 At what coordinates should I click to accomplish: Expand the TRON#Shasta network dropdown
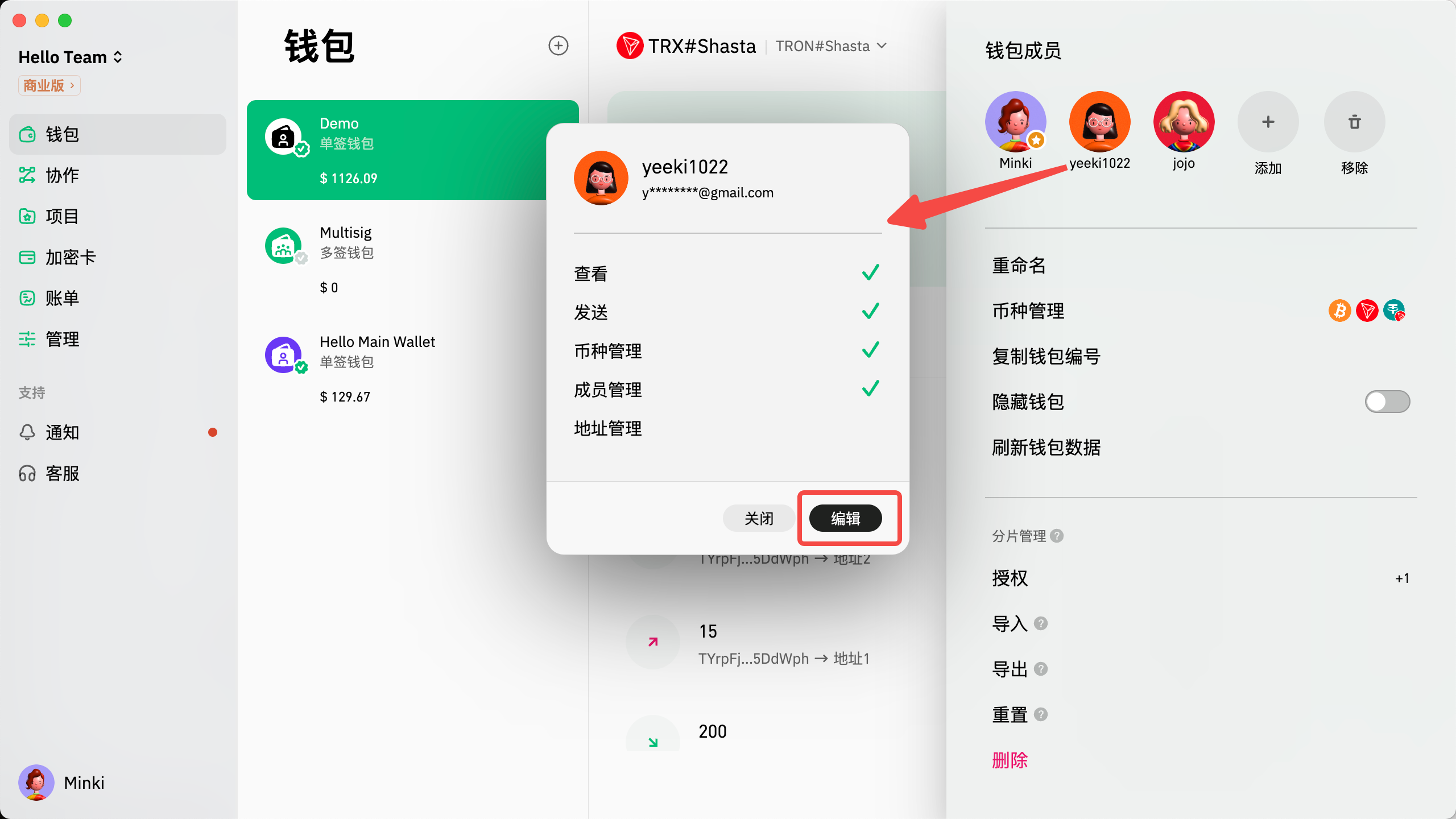pyautogui.click(x=831, y=46)
